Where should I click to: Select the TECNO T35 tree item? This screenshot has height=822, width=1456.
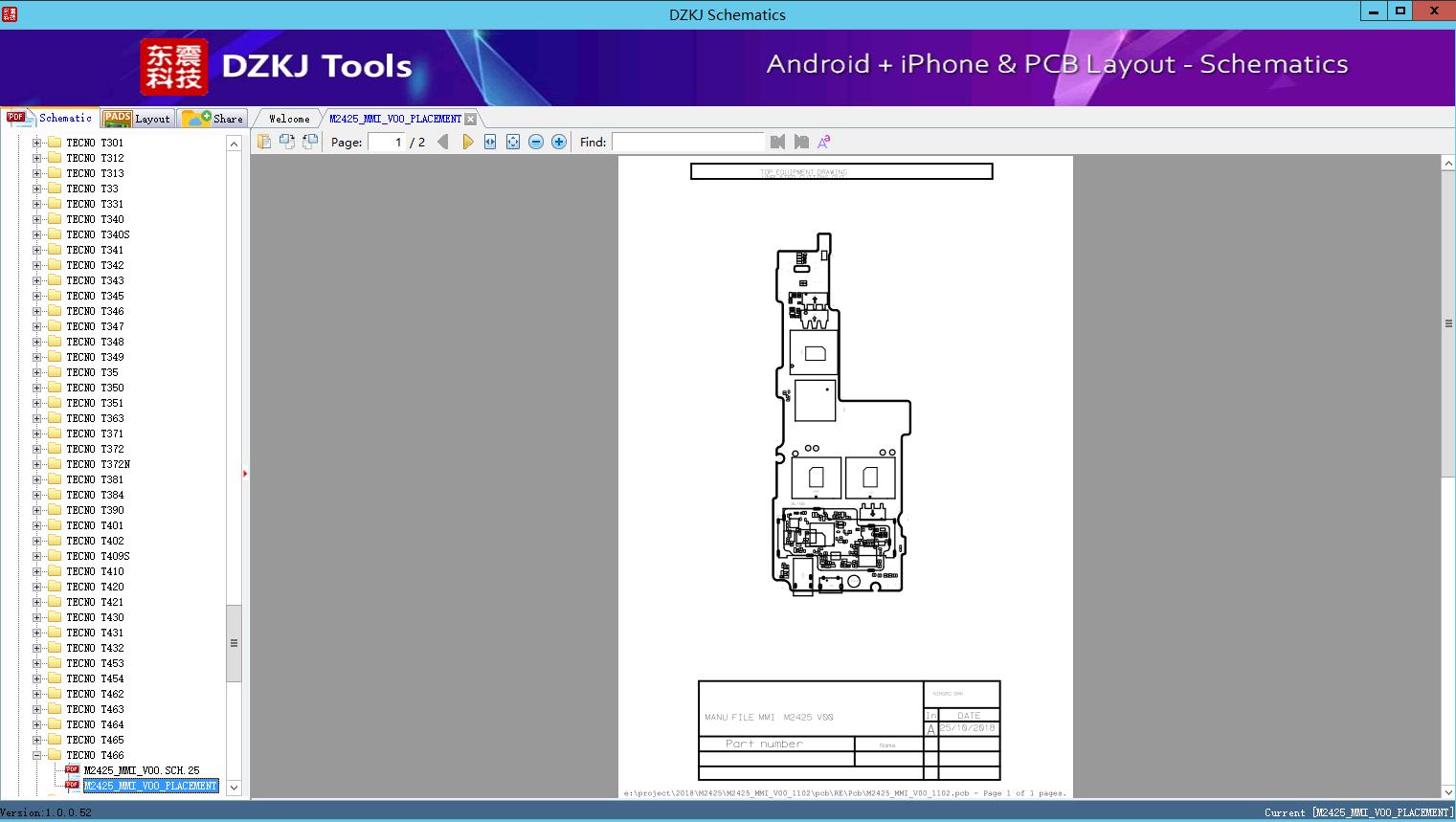point(92,372)
